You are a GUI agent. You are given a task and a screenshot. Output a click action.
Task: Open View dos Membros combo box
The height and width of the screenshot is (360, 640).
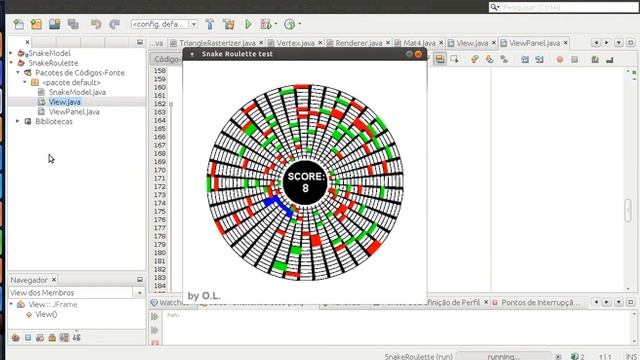point(77,293)
